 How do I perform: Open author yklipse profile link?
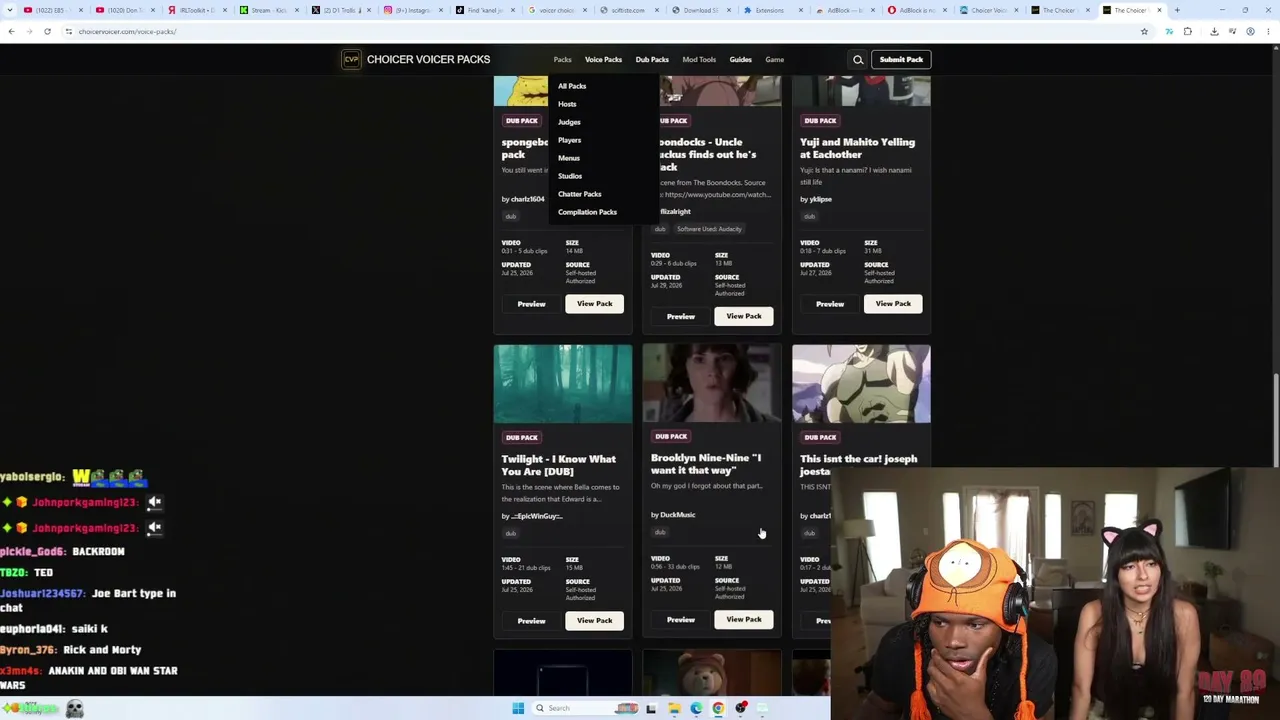820,199
